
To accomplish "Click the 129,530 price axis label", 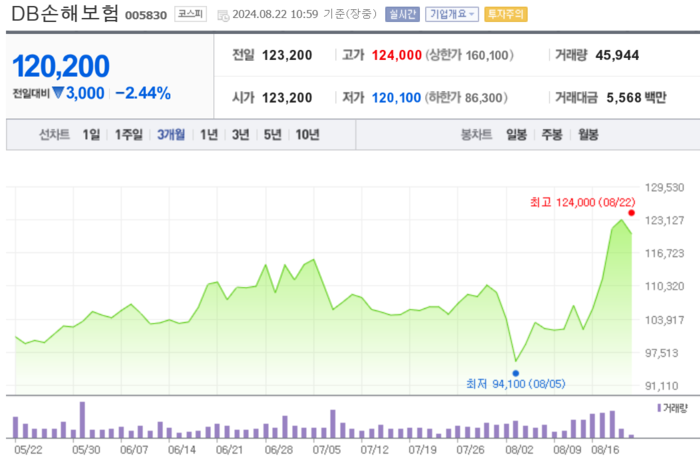I will pyautogui.click(x=664, y=187).
